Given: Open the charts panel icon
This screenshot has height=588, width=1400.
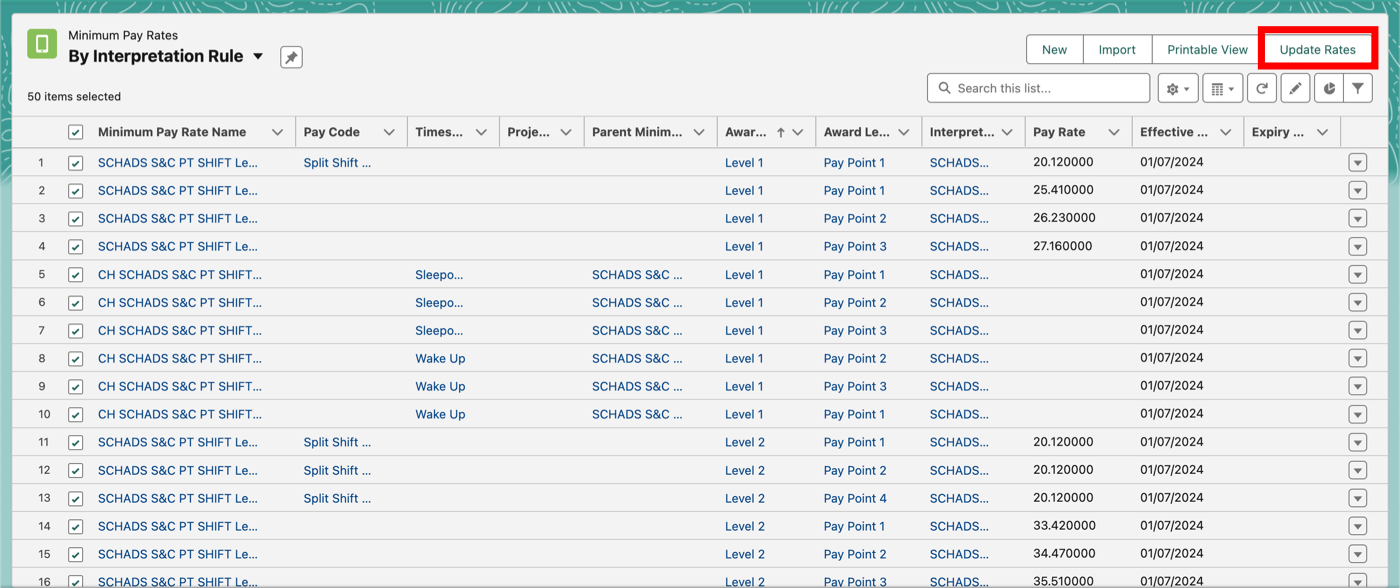Looking at the screenshot, I should (x=1329, y=88).
